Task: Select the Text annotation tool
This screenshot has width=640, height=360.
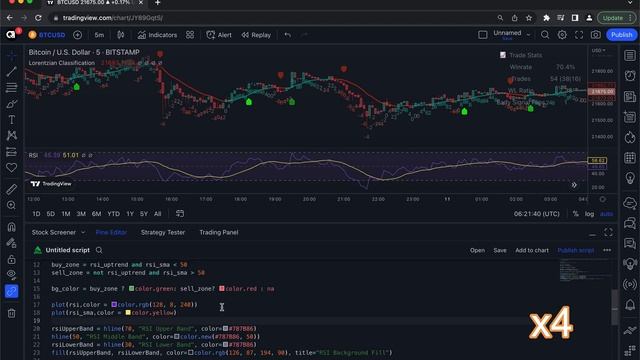Action: 11,120
